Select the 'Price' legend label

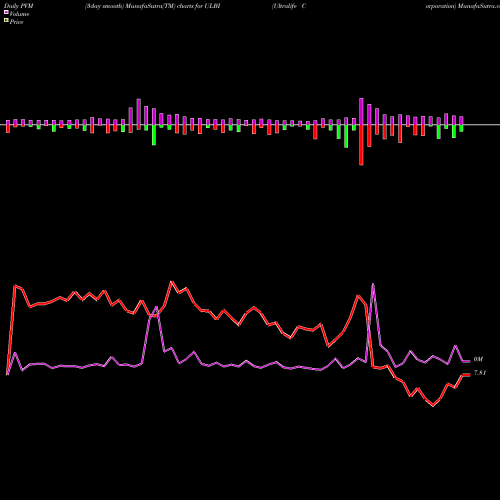(16, 22)
